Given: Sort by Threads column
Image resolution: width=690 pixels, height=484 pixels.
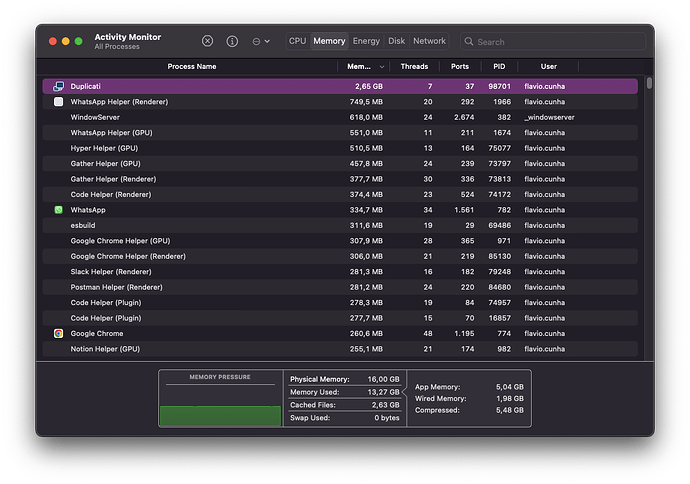Looking at the screenshot, I should tap(414, 66).
